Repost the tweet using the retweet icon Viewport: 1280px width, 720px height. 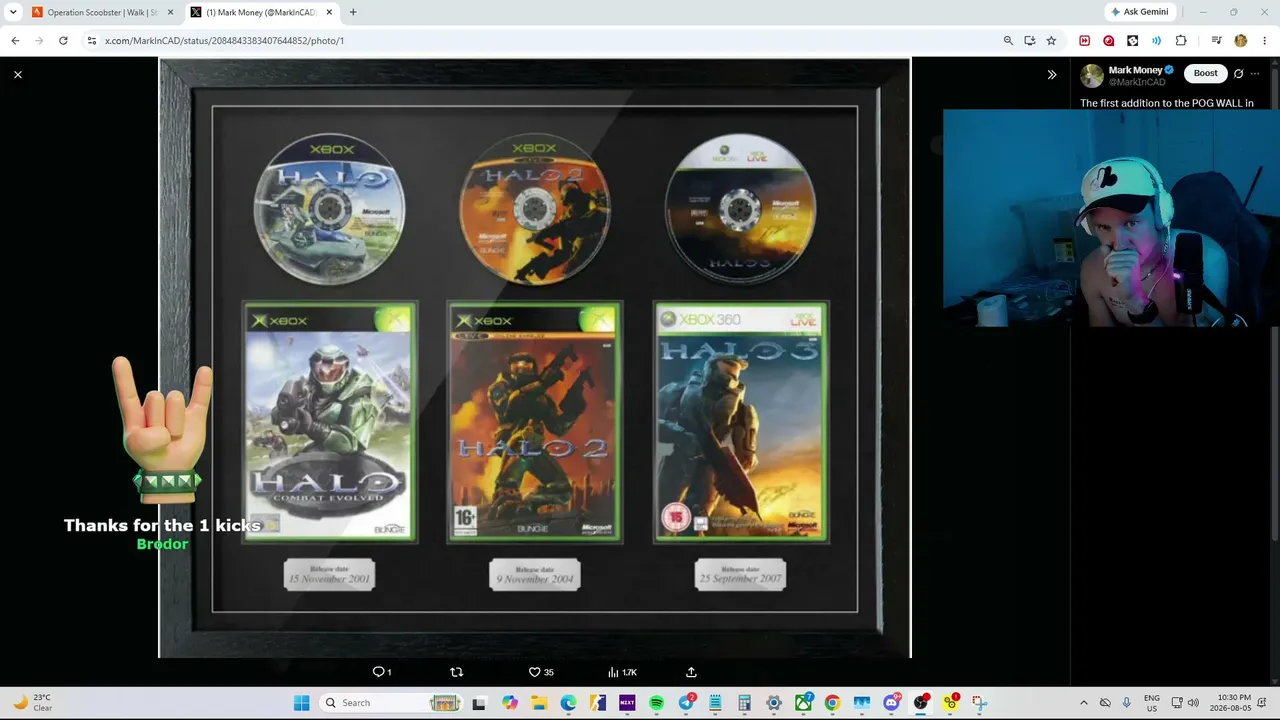tap(457, 672)
